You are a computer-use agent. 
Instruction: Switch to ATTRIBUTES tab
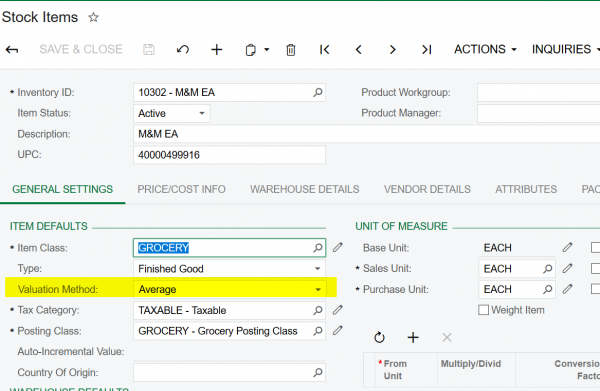[526, 189]
